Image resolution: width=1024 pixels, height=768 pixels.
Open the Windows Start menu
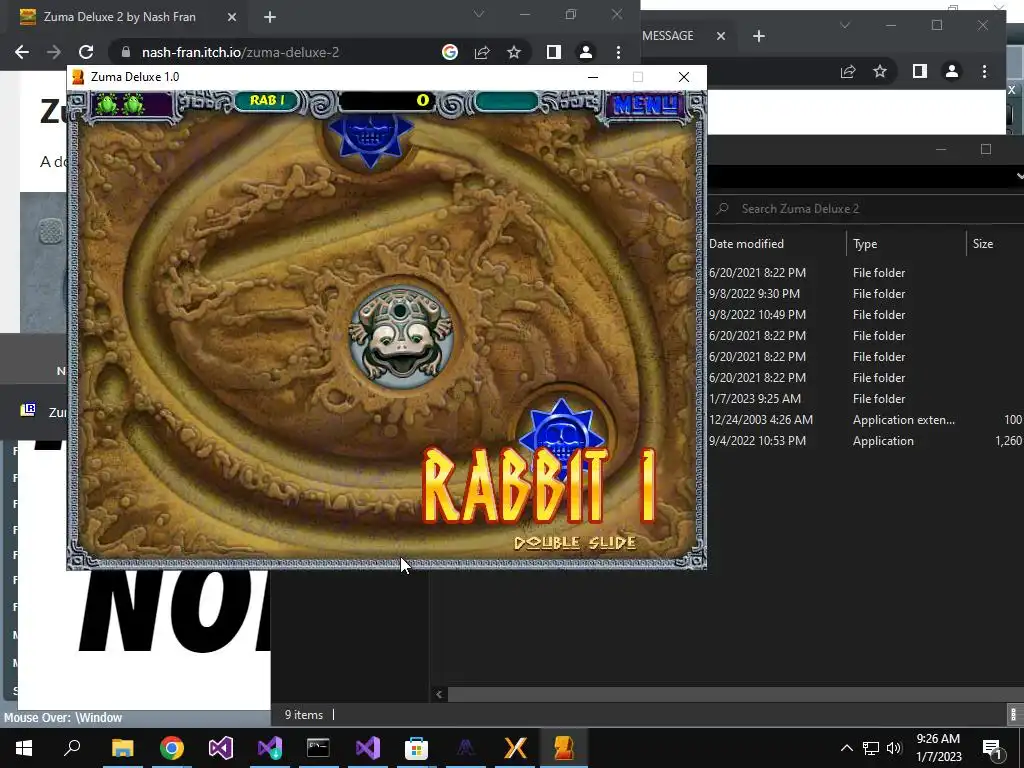click(x=24, y=748)
